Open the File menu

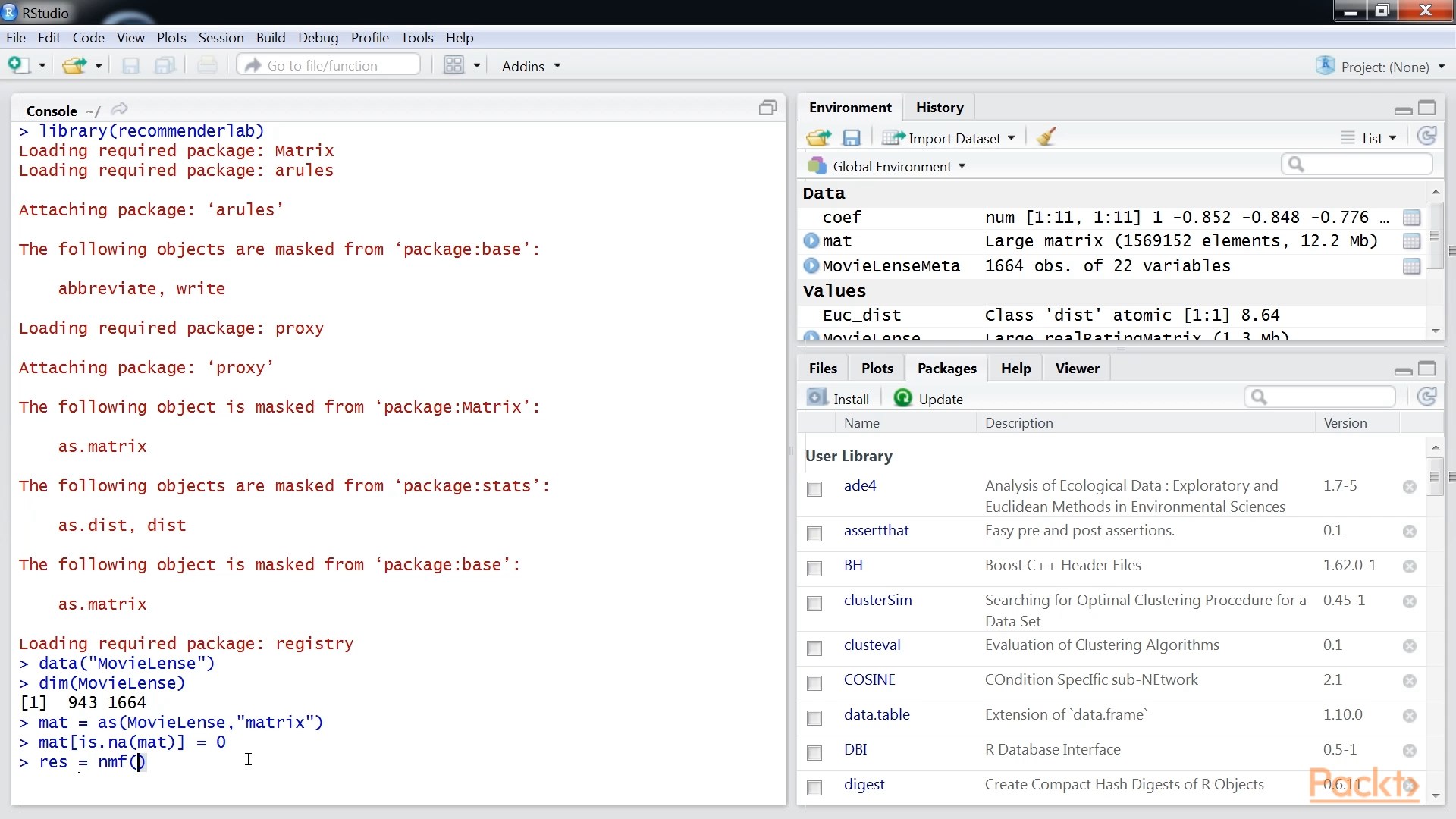16,37
